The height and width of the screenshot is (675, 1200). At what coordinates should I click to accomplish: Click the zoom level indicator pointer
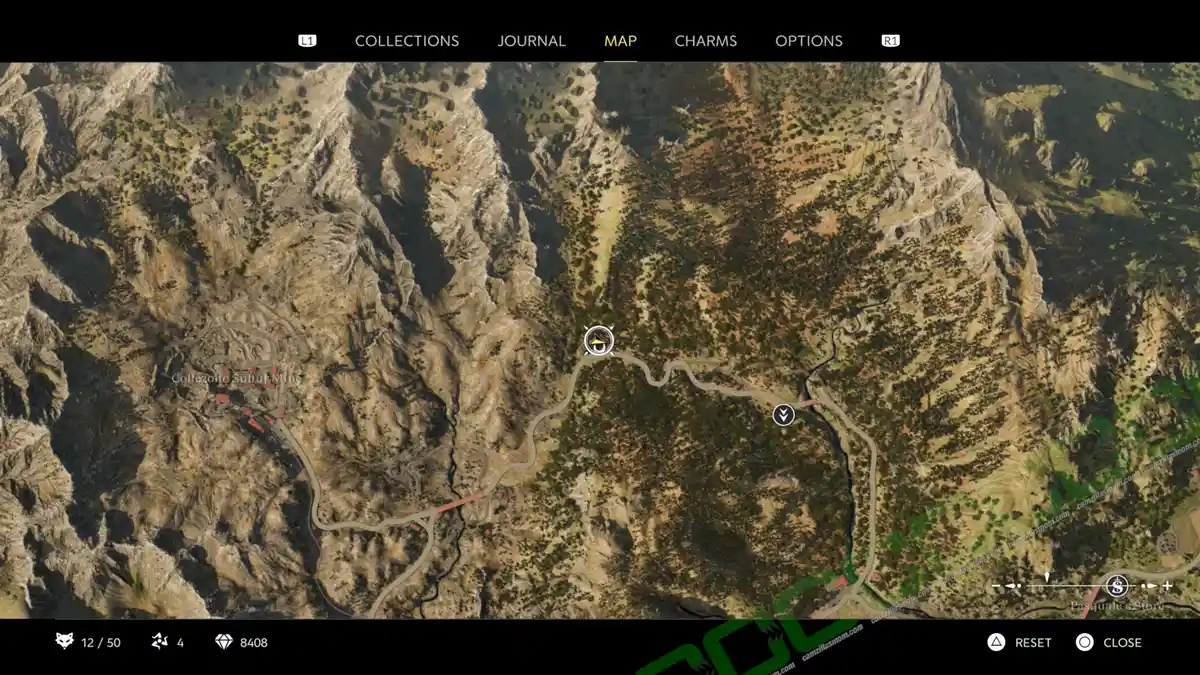(1047, 577)
